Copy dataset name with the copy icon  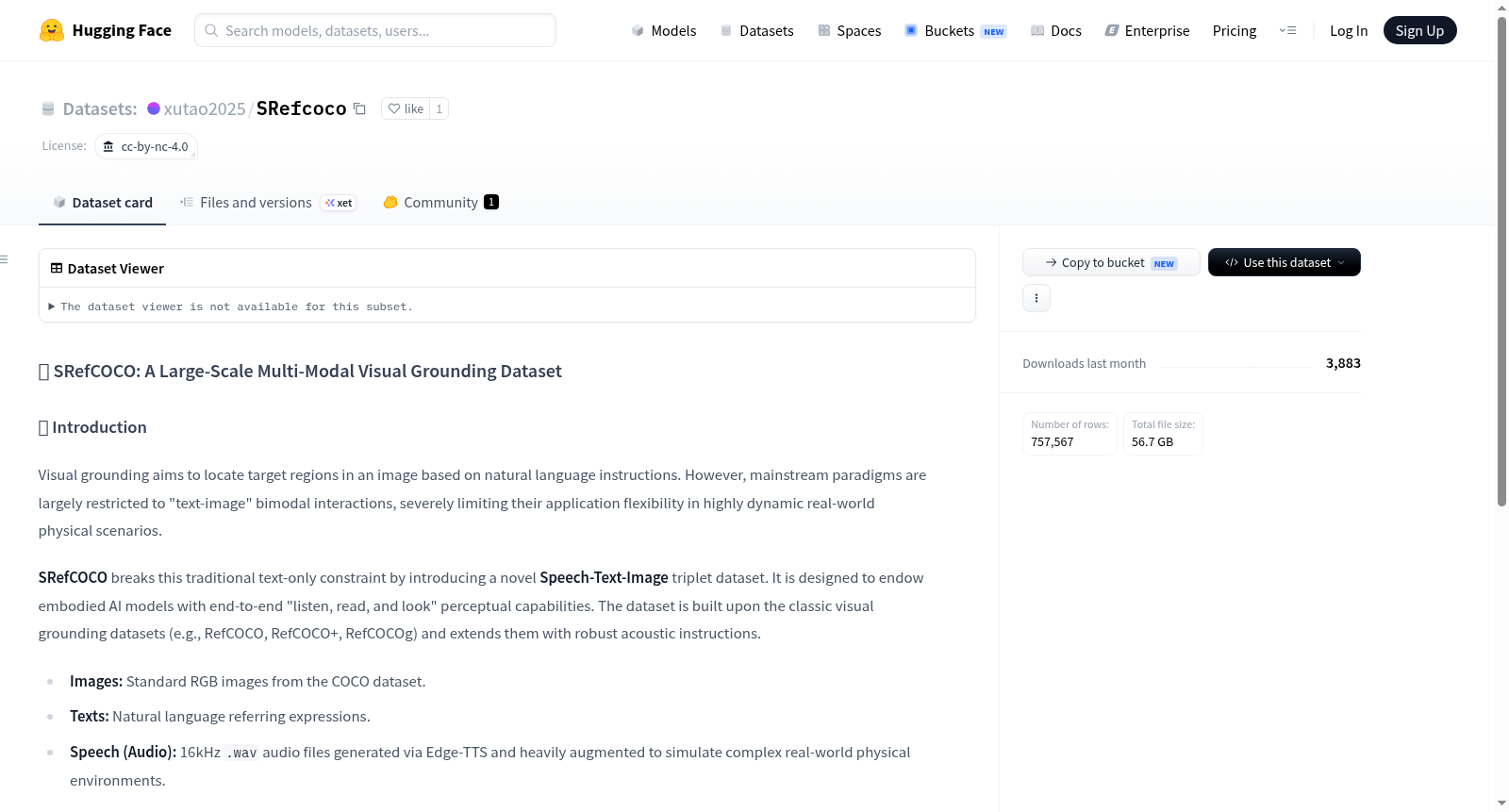pos(359,108)
